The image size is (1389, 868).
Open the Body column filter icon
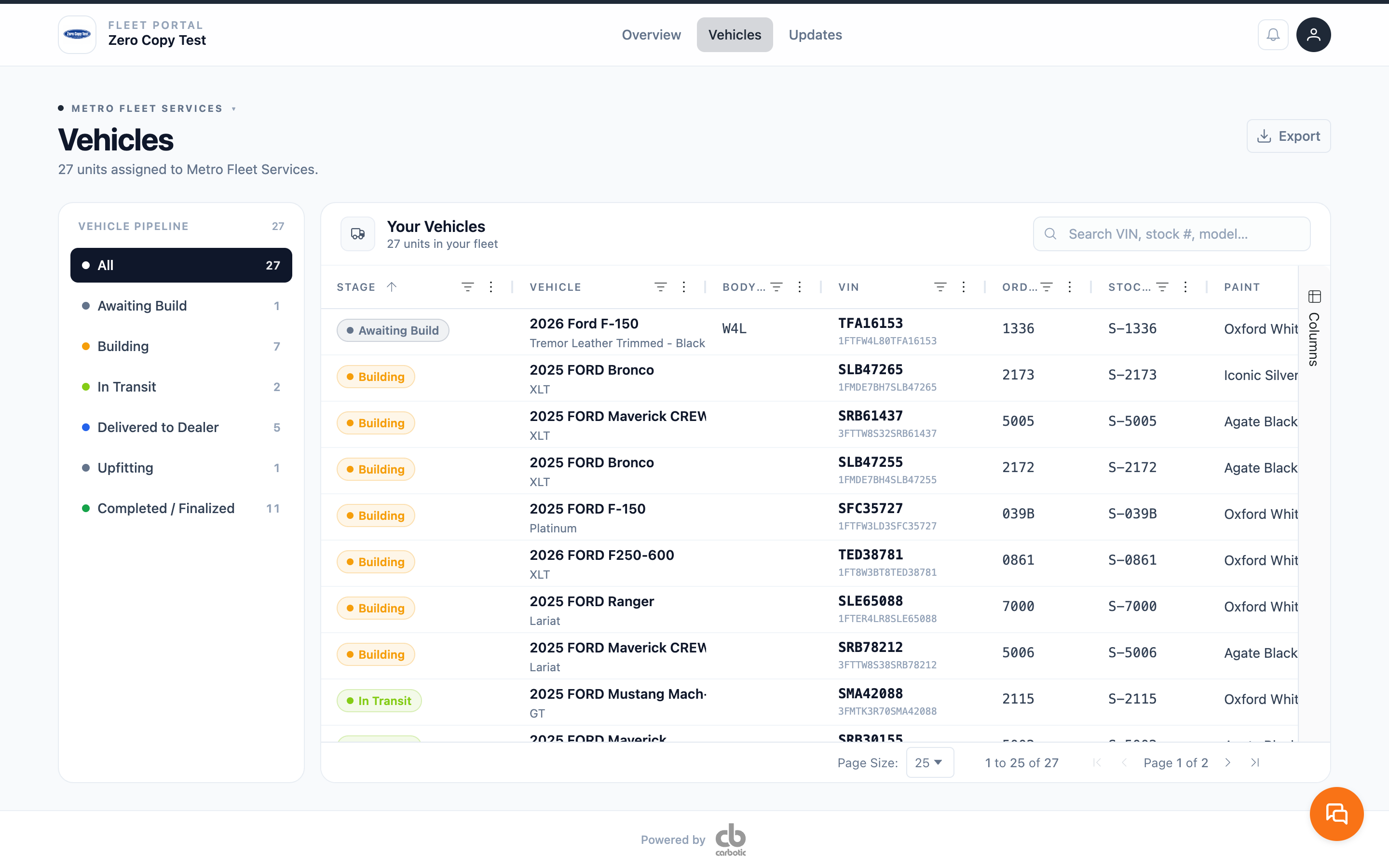point(776,286)
